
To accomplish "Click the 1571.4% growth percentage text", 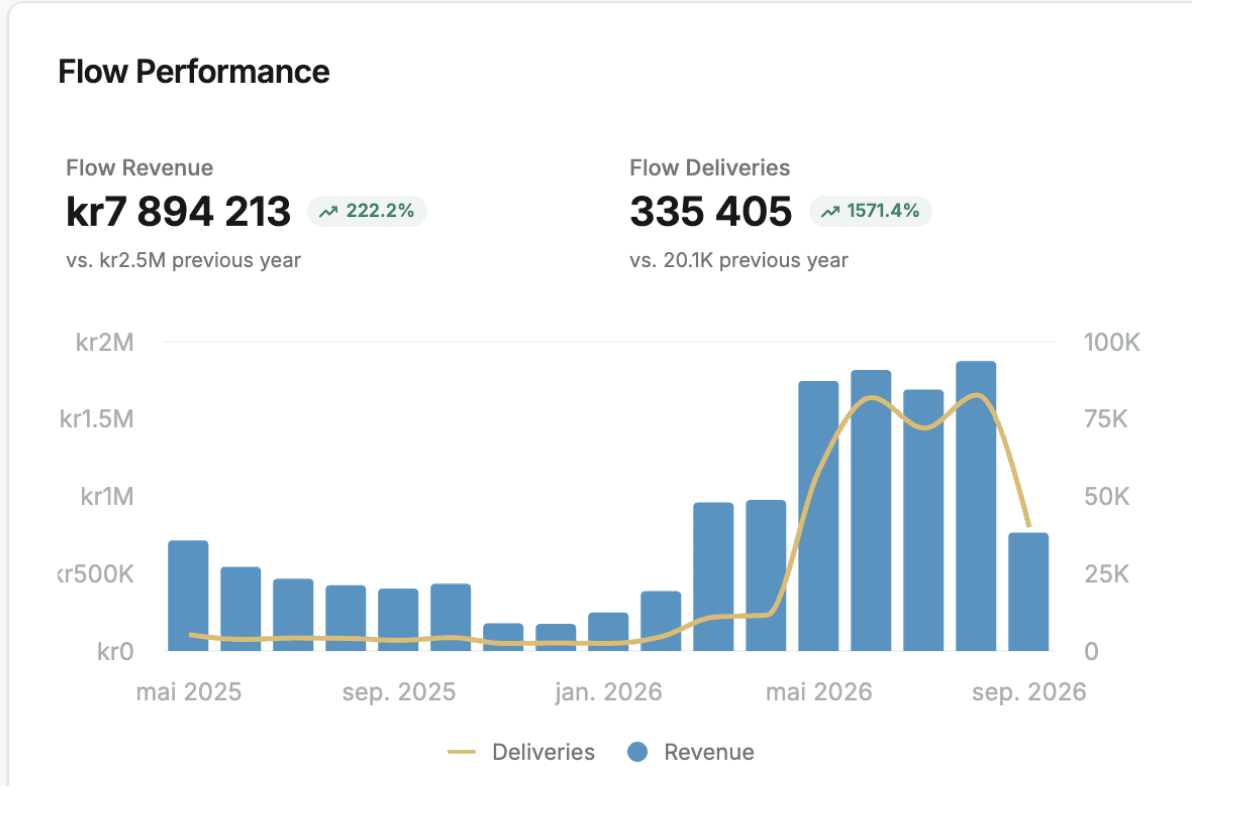I will point(883,212).
